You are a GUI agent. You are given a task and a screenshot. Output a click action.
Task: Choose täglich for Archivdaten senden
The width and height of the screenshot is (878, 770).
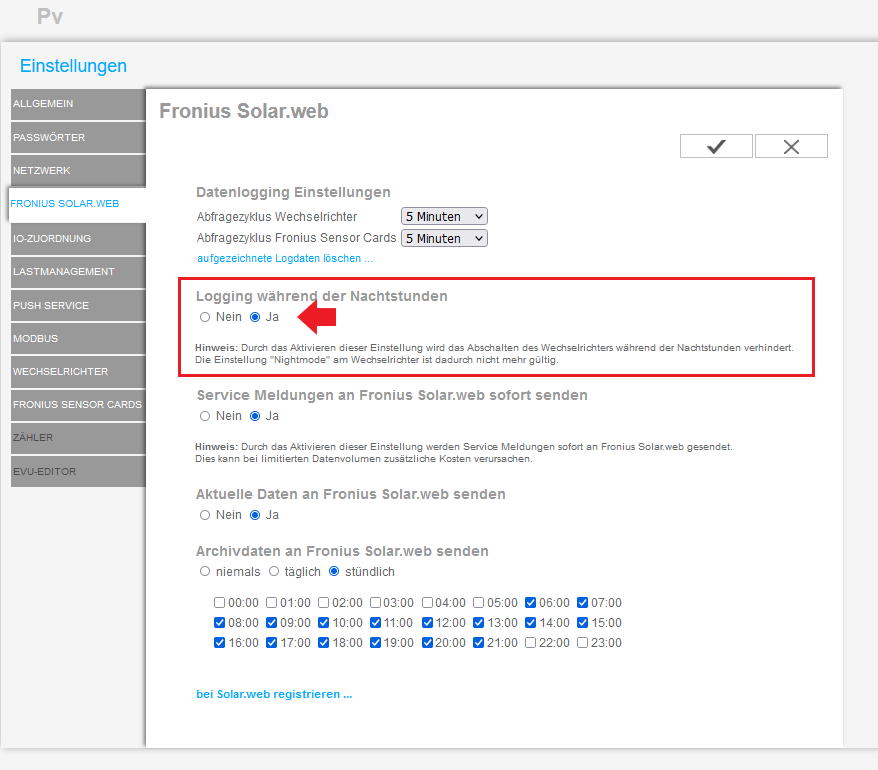click(274, 572)
